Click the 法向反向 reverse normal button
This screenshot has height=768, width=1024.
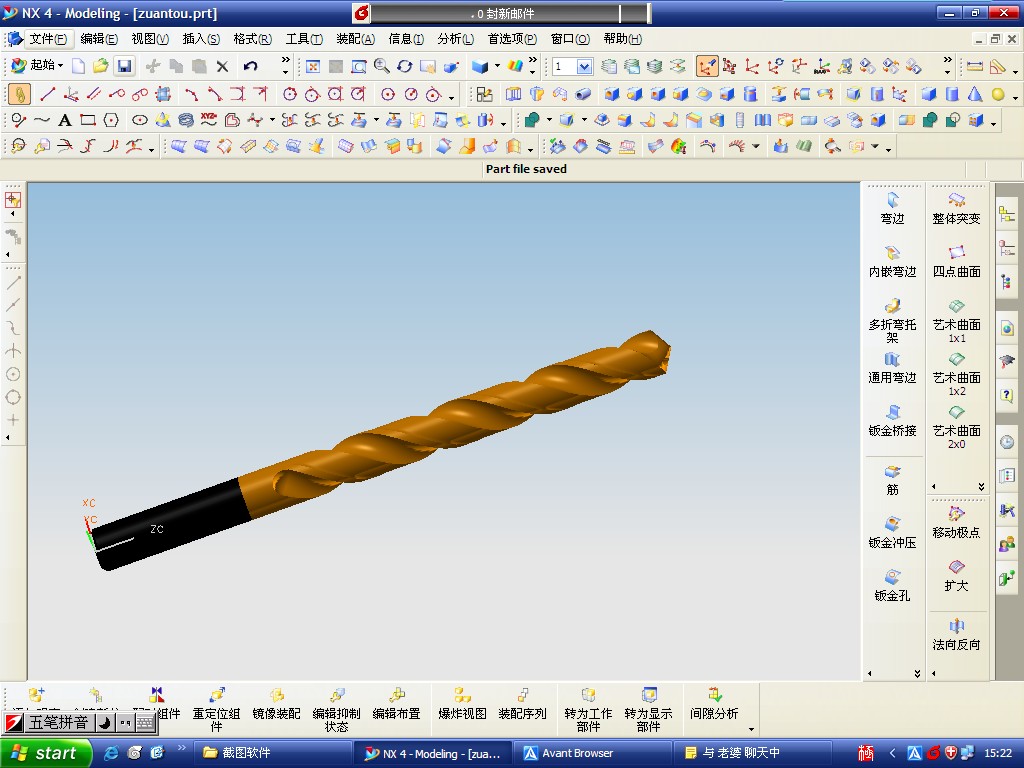(x=956, y=635)
